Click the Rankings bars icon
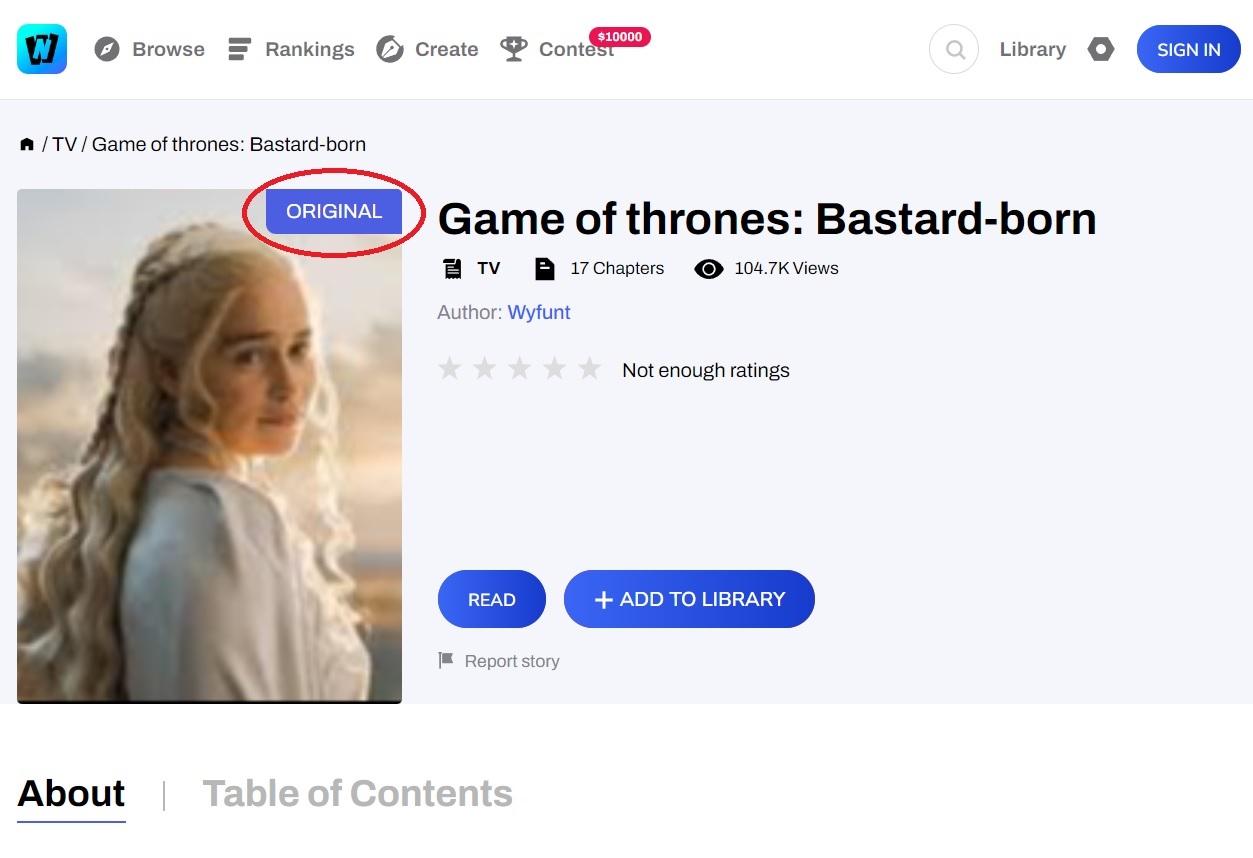Viewport: 1253px width, 858px height. point(239,49)
